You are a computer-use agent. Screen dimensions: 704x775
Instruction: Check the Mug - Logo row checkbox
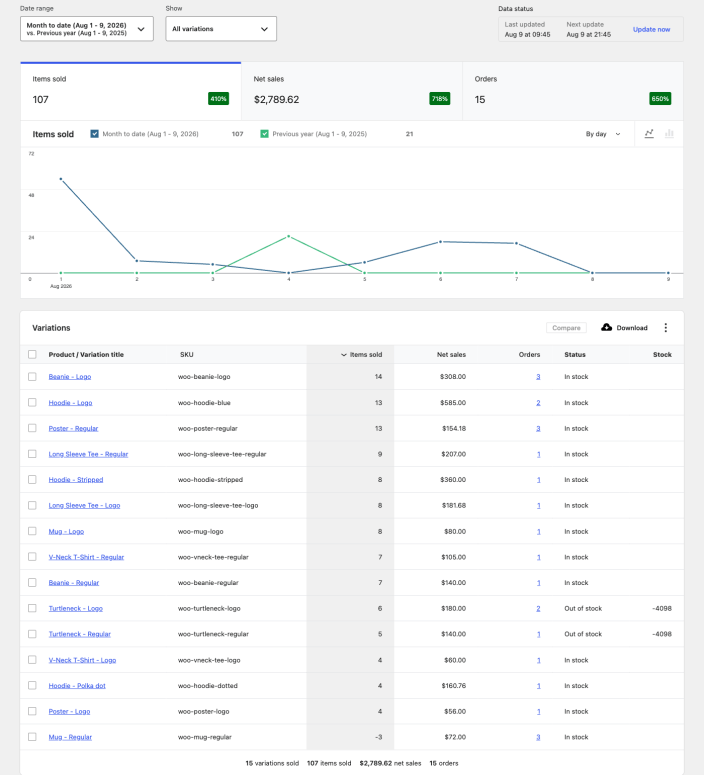coord(32,531)
